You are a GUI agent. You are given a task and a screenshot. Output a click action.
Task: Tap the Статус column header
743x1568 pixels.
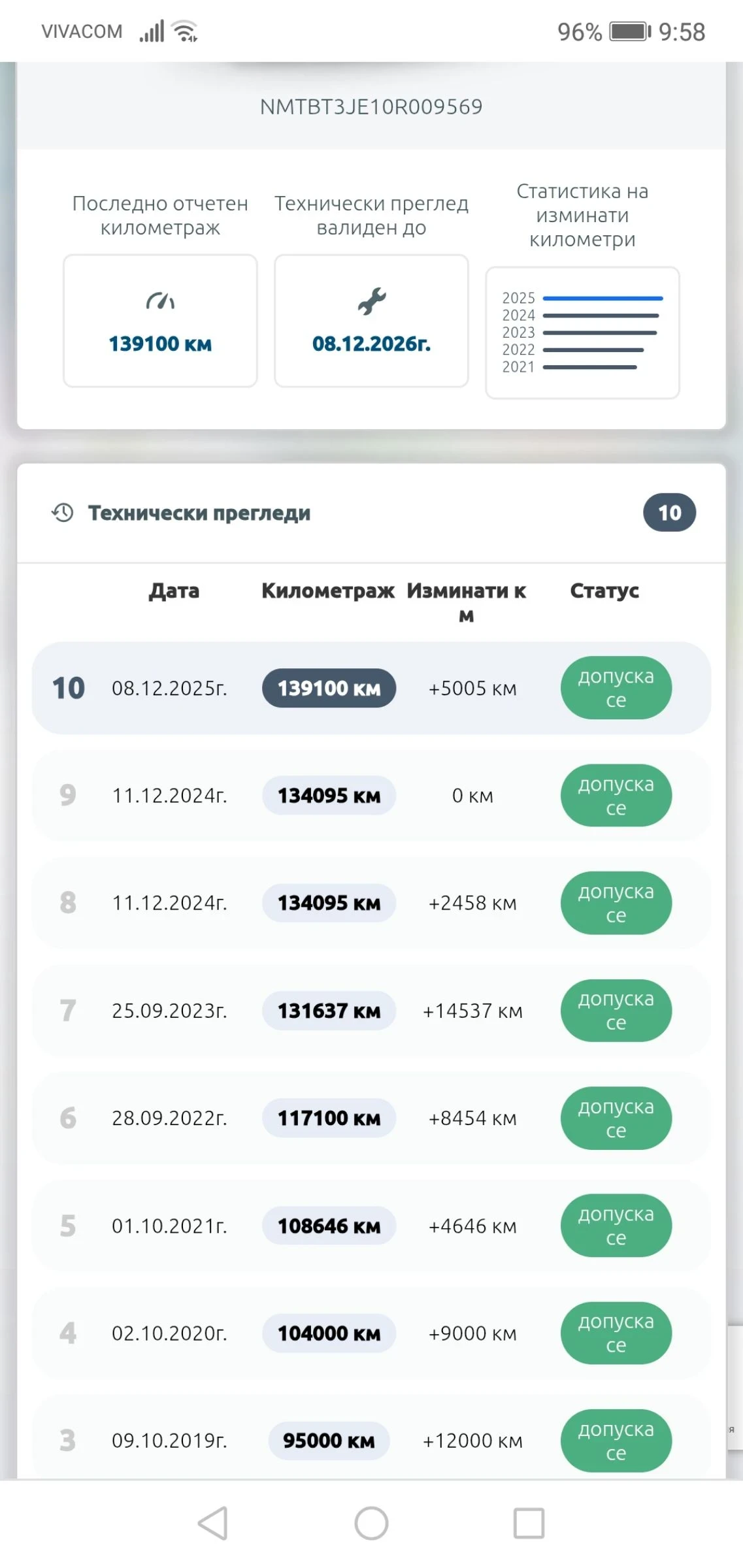[604, 591]
